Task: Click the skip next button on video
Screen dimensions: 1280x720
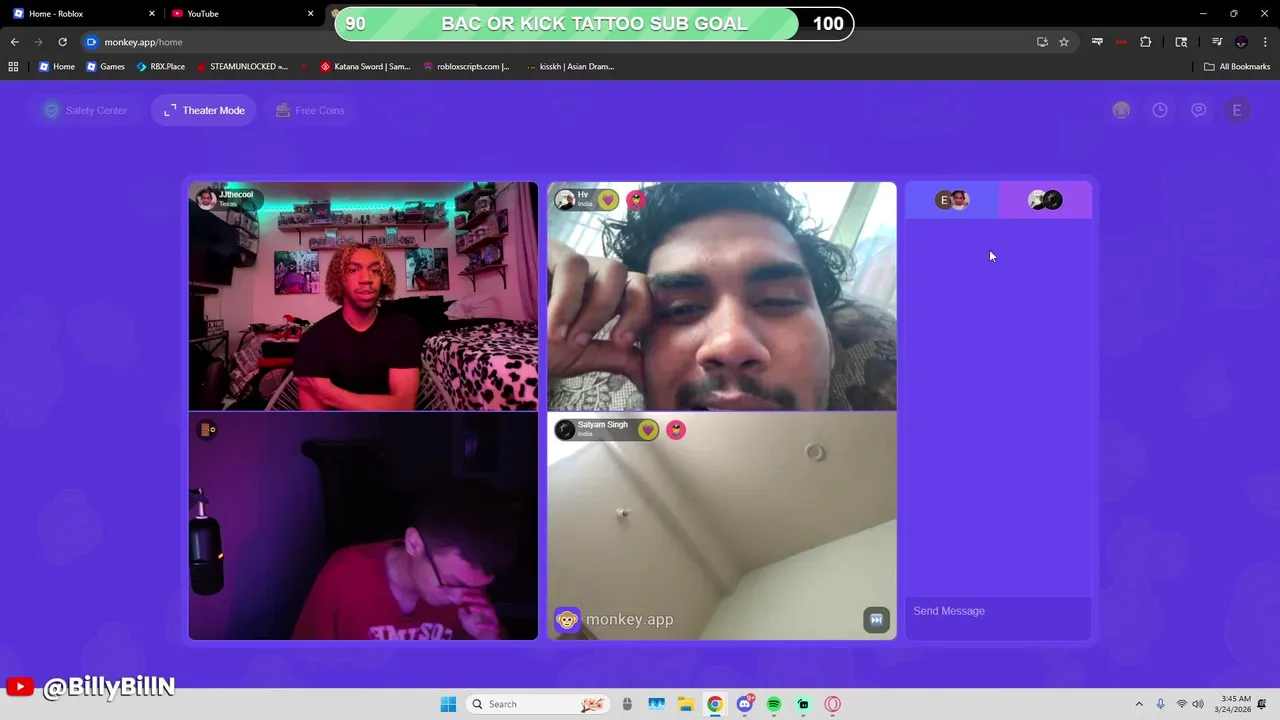Action: [876, 620]
